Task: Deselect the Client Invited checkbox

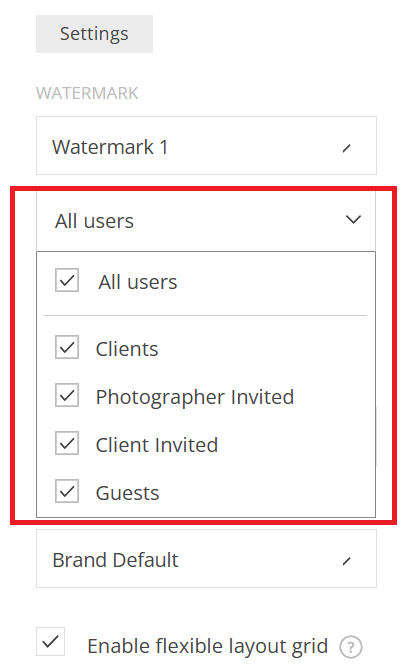Action: coord(67,443)
